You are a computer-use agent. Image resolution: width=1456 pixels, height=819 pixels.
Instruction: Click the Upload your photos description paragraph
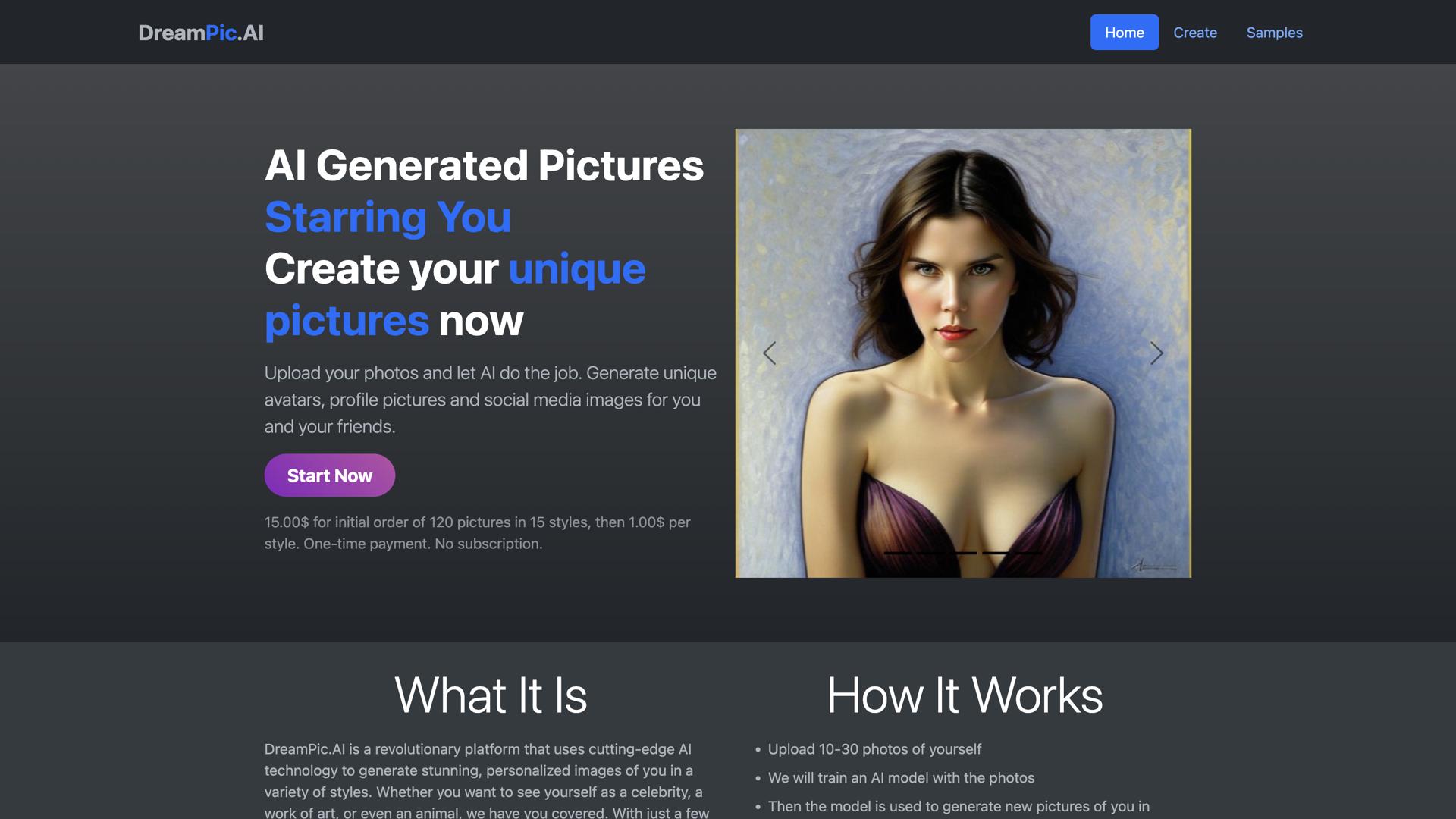(x=490, y=400)
